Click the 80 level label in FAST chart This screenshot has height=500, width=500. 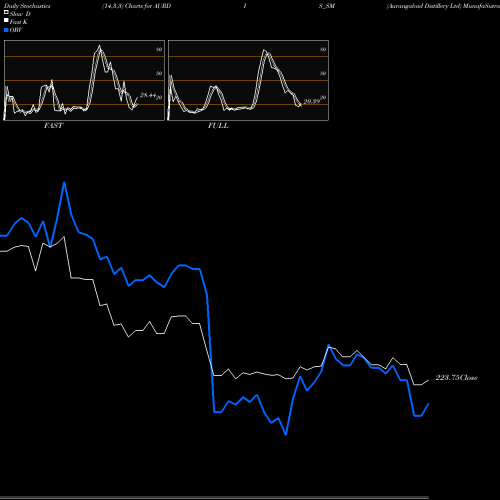pos(159,49)
